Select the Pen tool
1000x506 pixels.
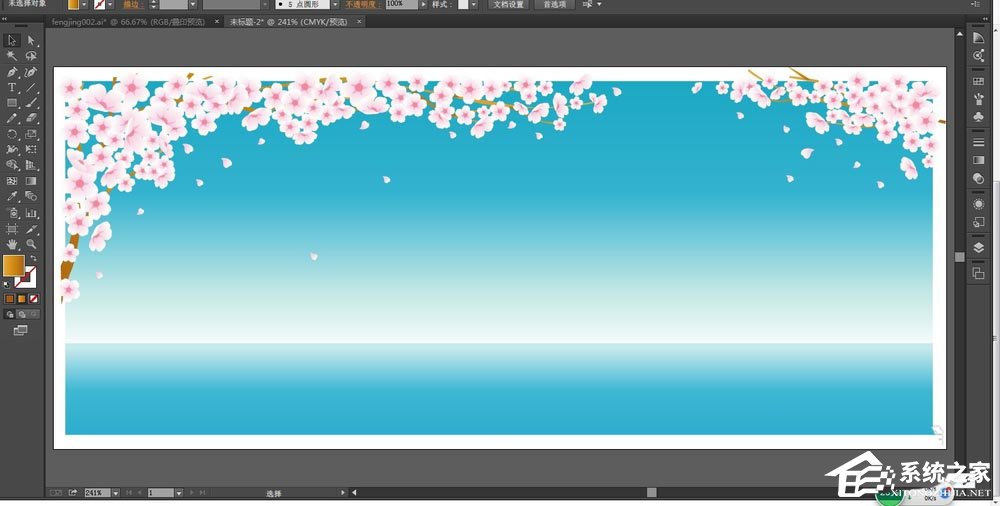[x=12, y=72]
